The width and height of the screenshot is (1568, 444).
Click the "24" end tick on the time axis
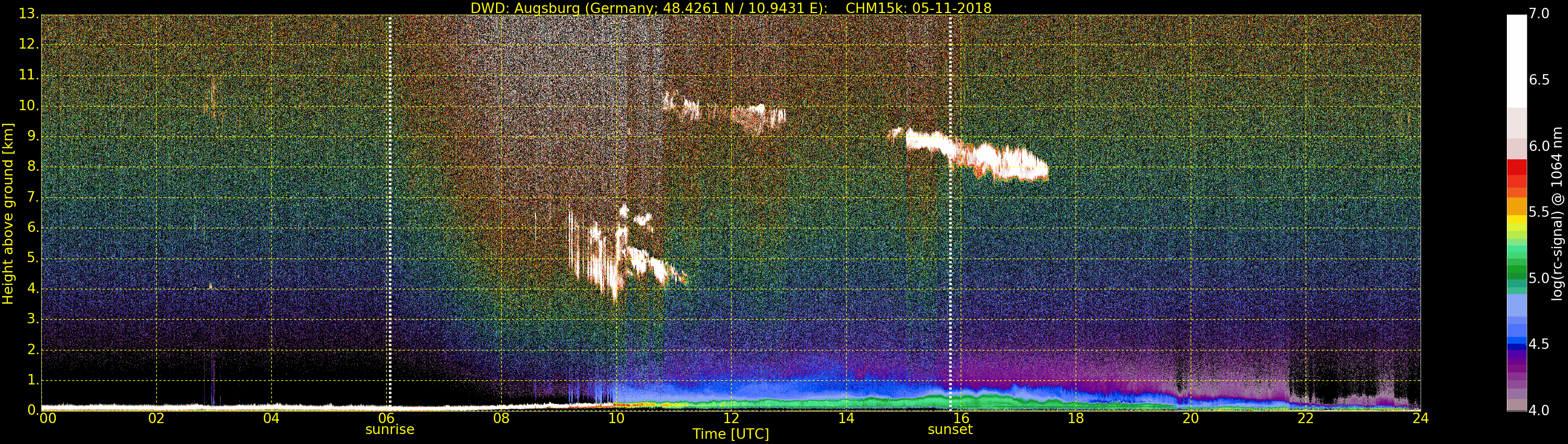coord(1420,418)
